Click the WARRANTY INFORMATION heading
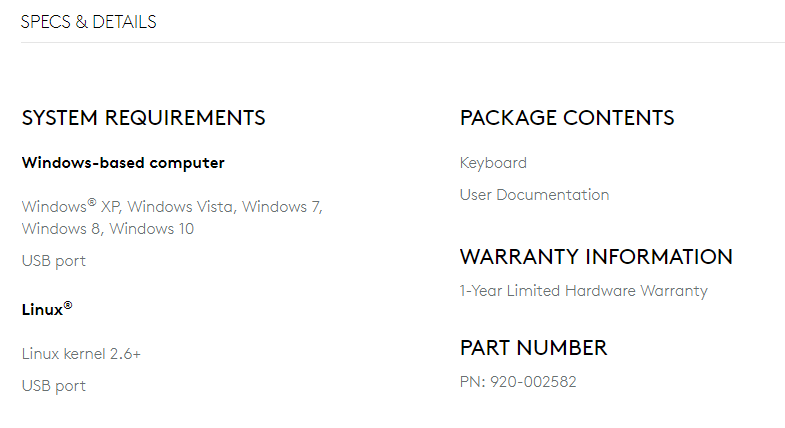 (x=596, y=257)
